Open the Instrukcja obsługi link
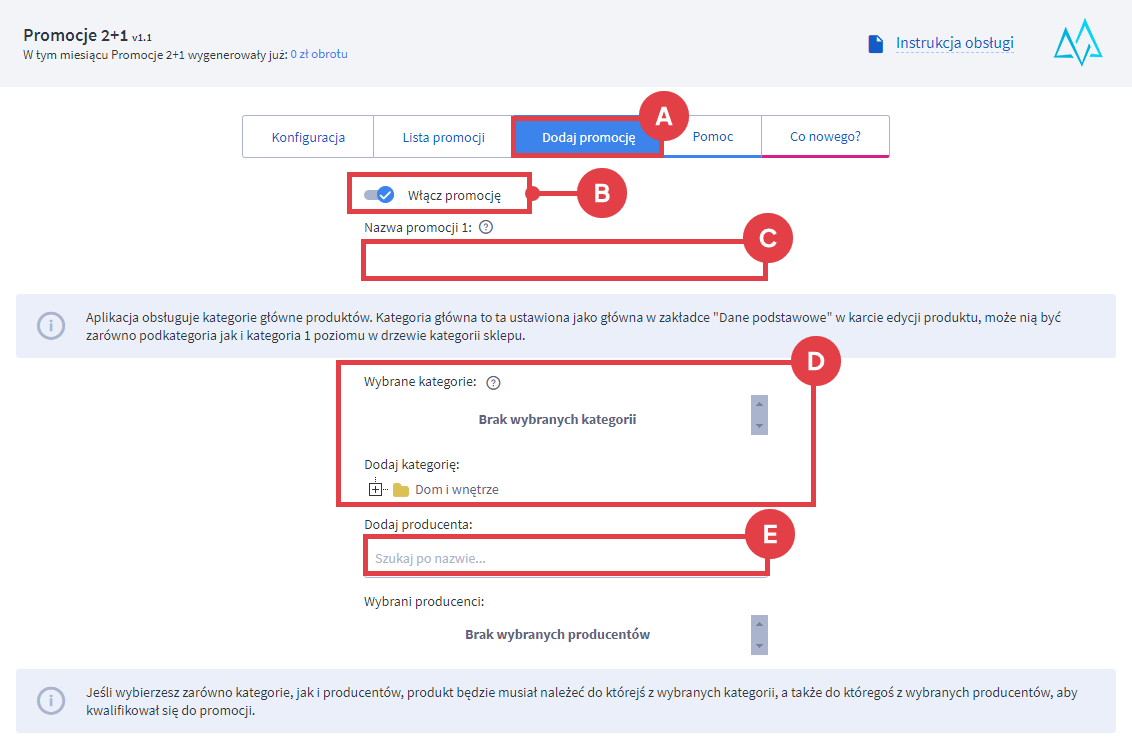Screen dimensions: 1132x743 click(x=954, y=43)
